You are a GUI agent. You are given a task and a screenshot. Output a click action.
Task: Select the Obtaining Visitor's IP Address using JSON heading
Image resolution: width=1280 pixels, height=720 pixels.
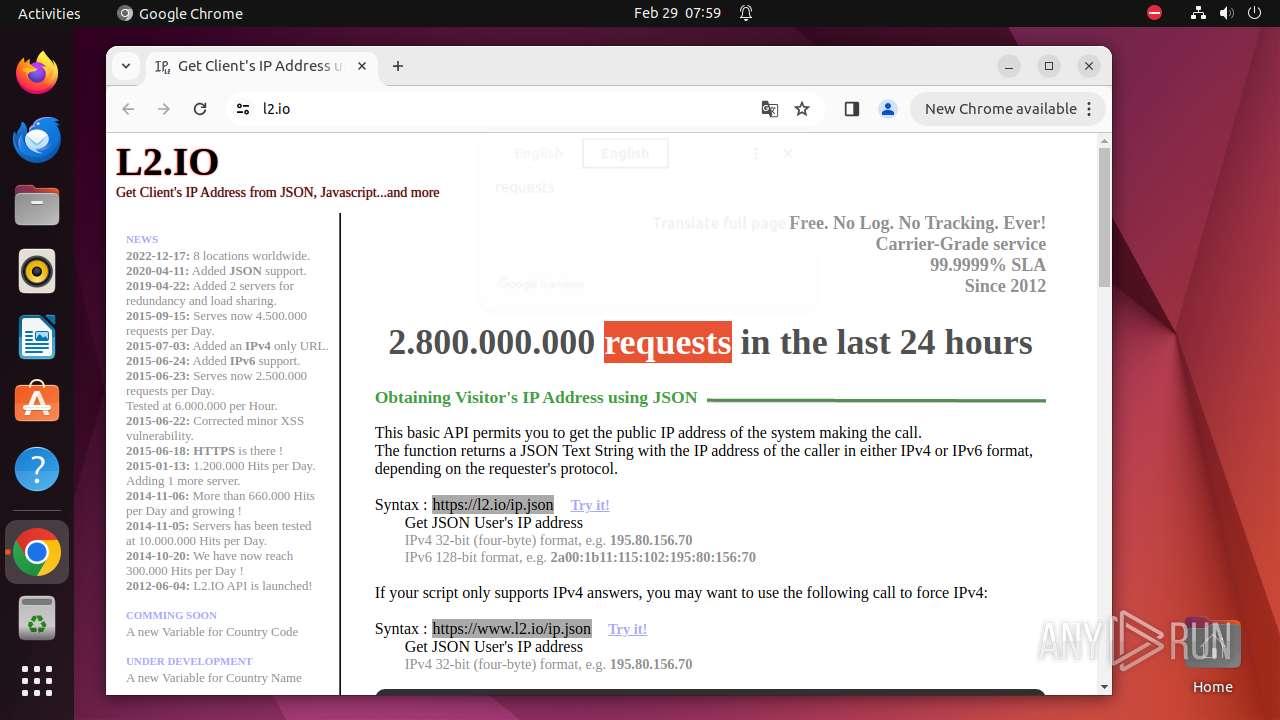tap(536, 398)
